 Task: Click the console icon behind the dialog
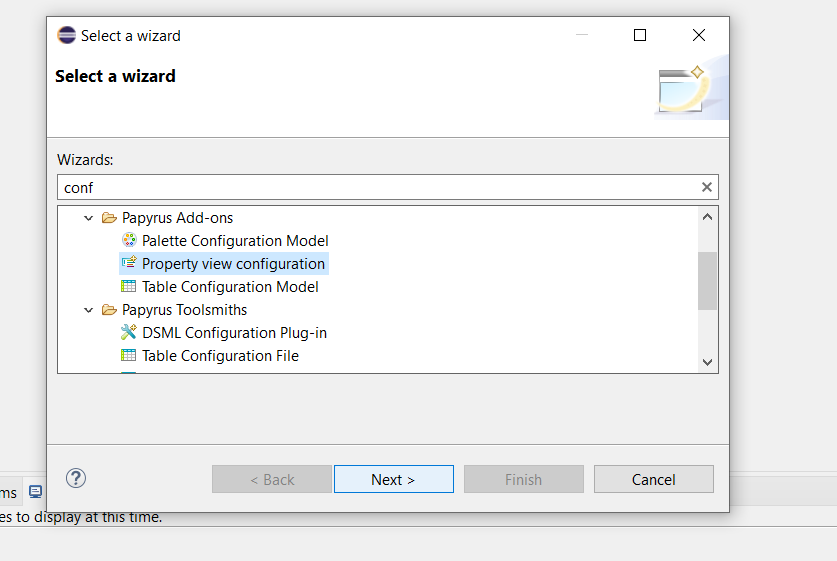35,492
